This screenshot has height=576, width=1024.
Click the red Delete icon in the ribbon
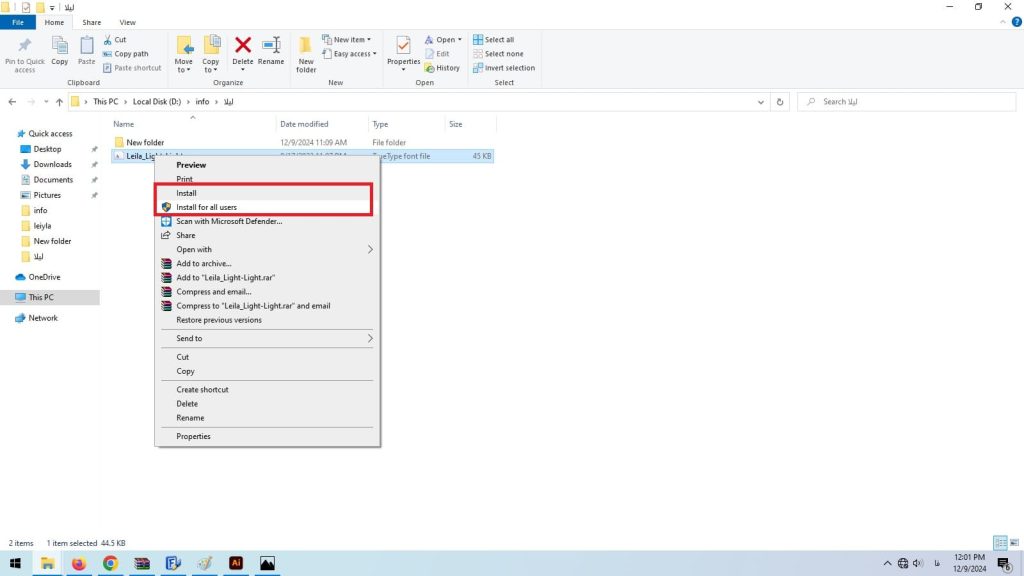pyautogui.click(x=242, y=47)
